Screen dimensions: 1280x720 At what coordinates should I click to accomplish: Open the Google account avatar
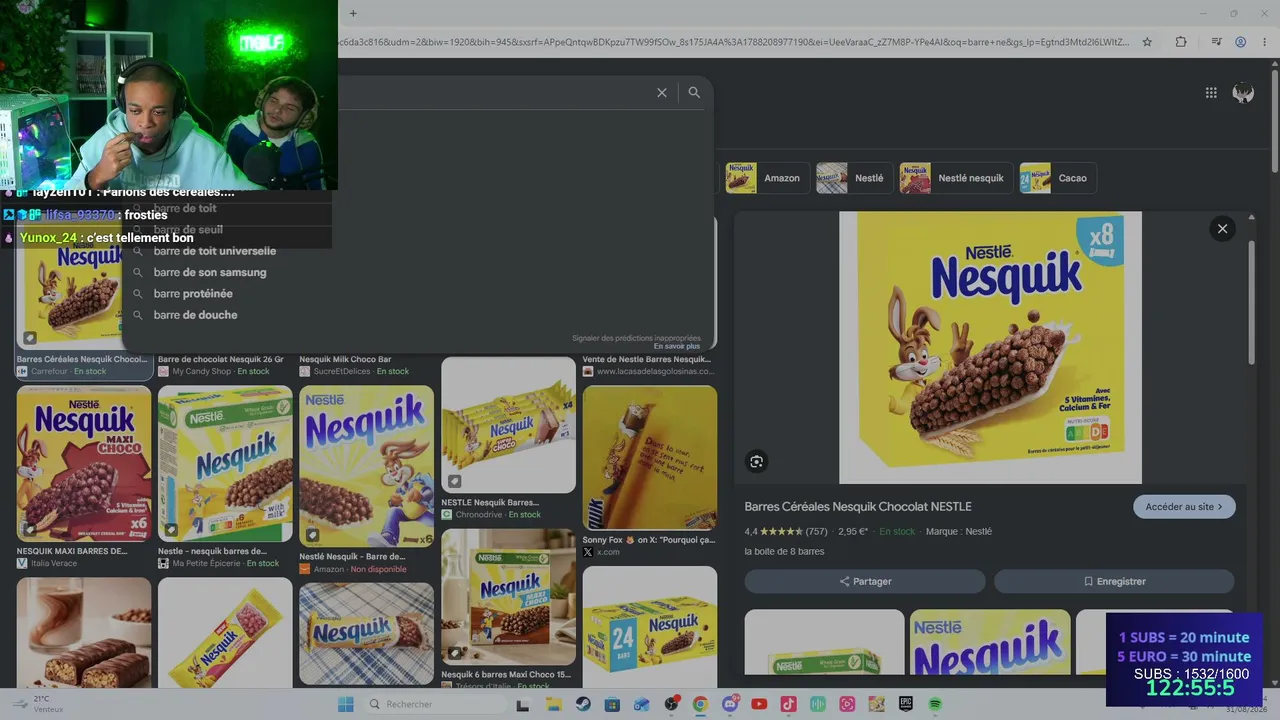1243,93
